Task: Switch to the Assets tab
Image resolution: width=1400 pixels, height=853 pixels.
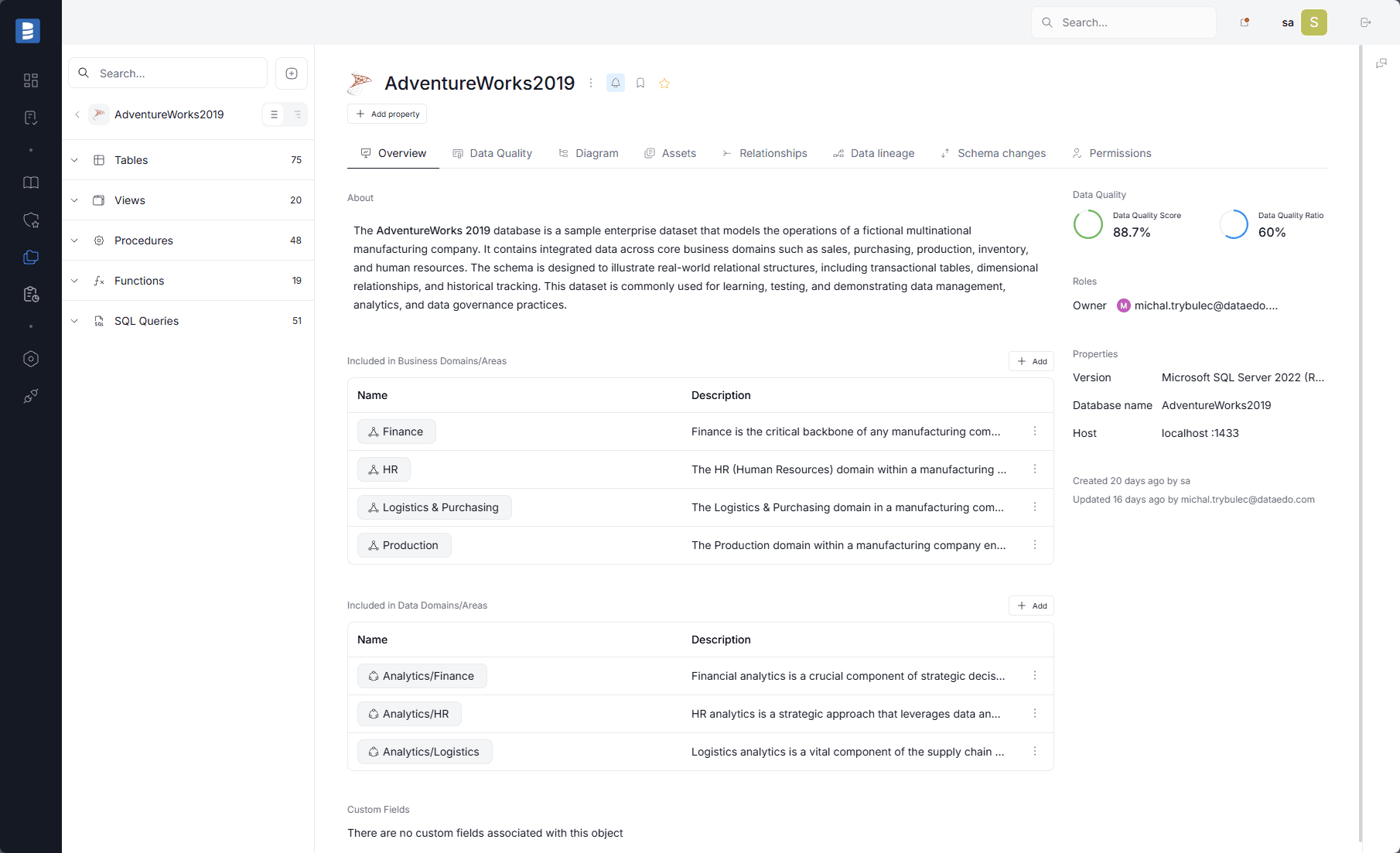Action: point(671,153)
